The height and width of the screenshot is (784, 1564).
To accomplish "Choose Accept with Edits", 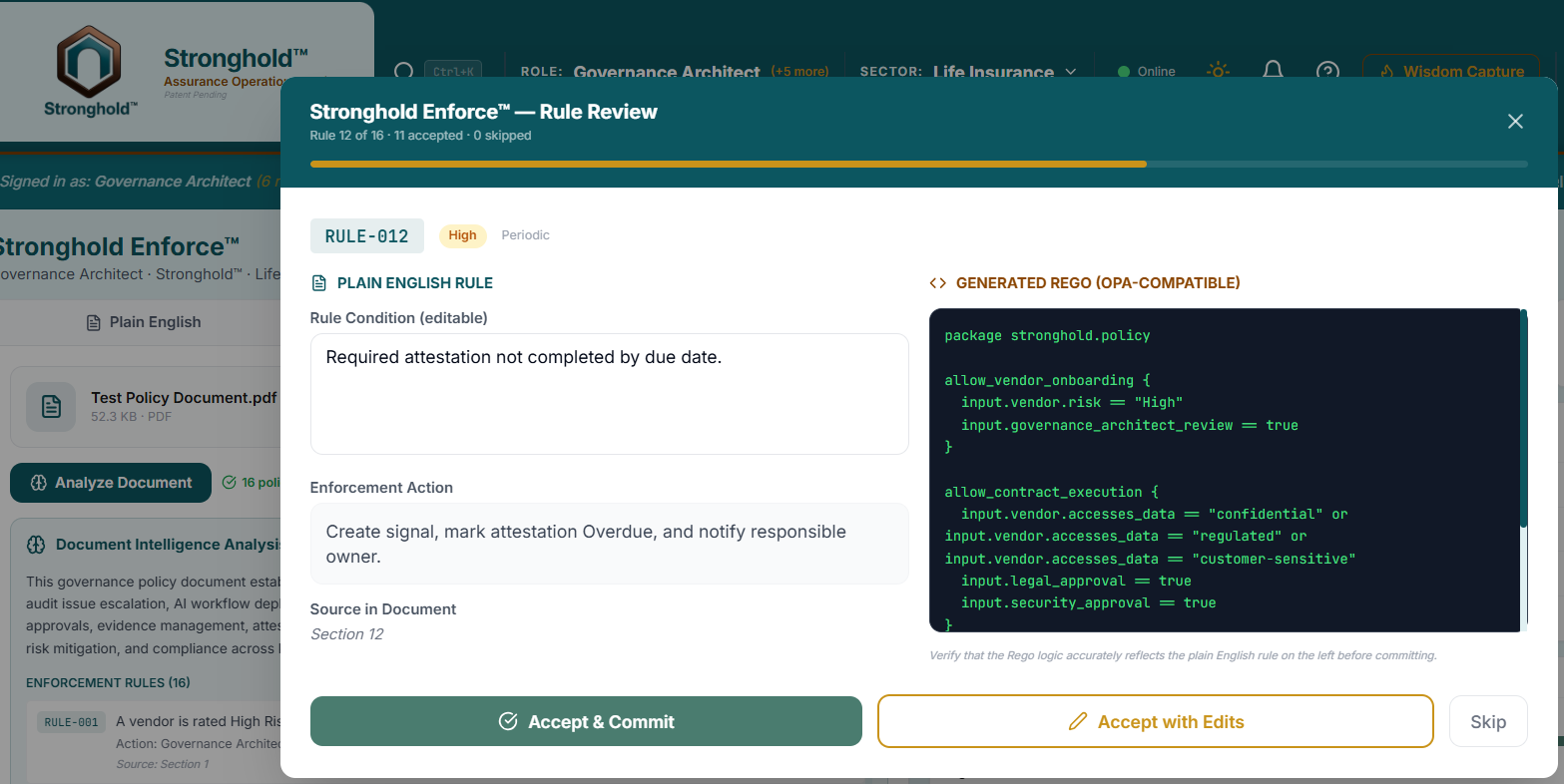I will pyautogui.click(x=1155, y=721).
